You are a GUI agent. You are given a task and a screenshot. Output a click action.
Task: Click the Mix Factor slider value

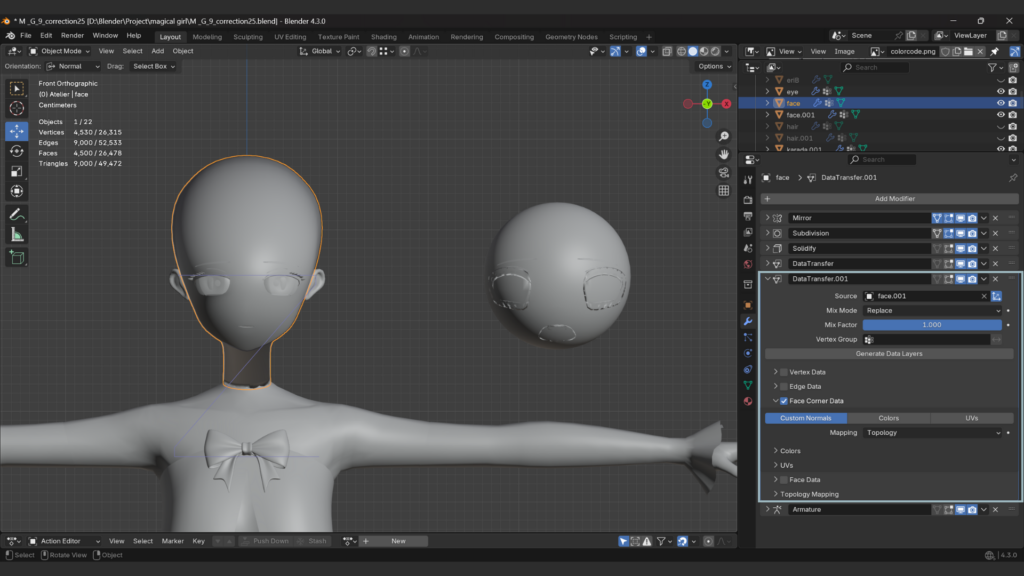click(x=930, y=324)
